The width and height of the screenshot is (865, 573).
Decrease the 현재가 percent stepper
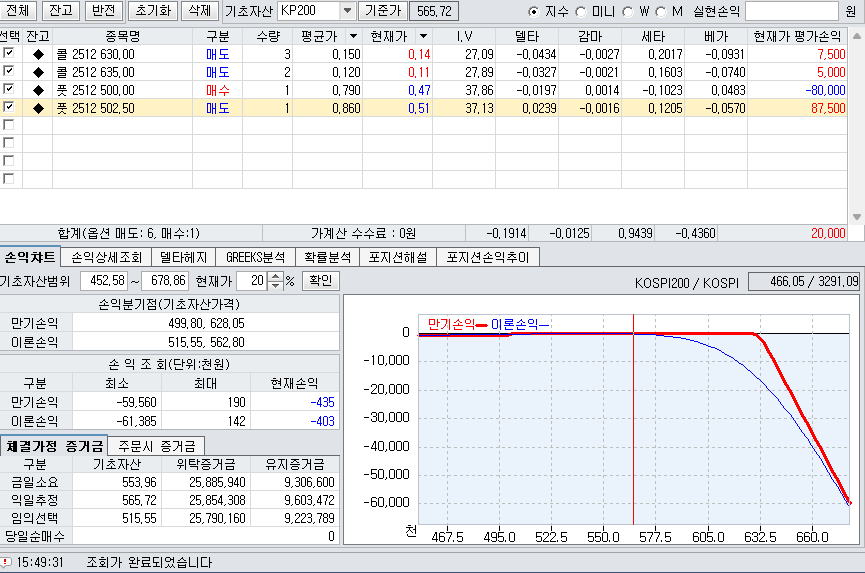pyautogui.click(x=275, y=286)
